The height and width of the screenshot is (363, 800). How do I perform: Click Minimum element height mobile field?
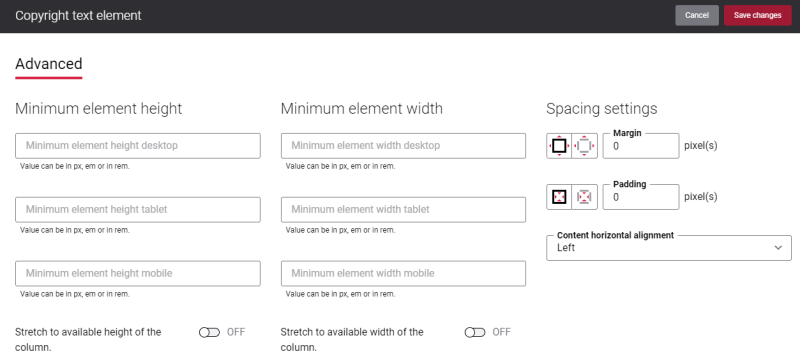tap(138, 274)
